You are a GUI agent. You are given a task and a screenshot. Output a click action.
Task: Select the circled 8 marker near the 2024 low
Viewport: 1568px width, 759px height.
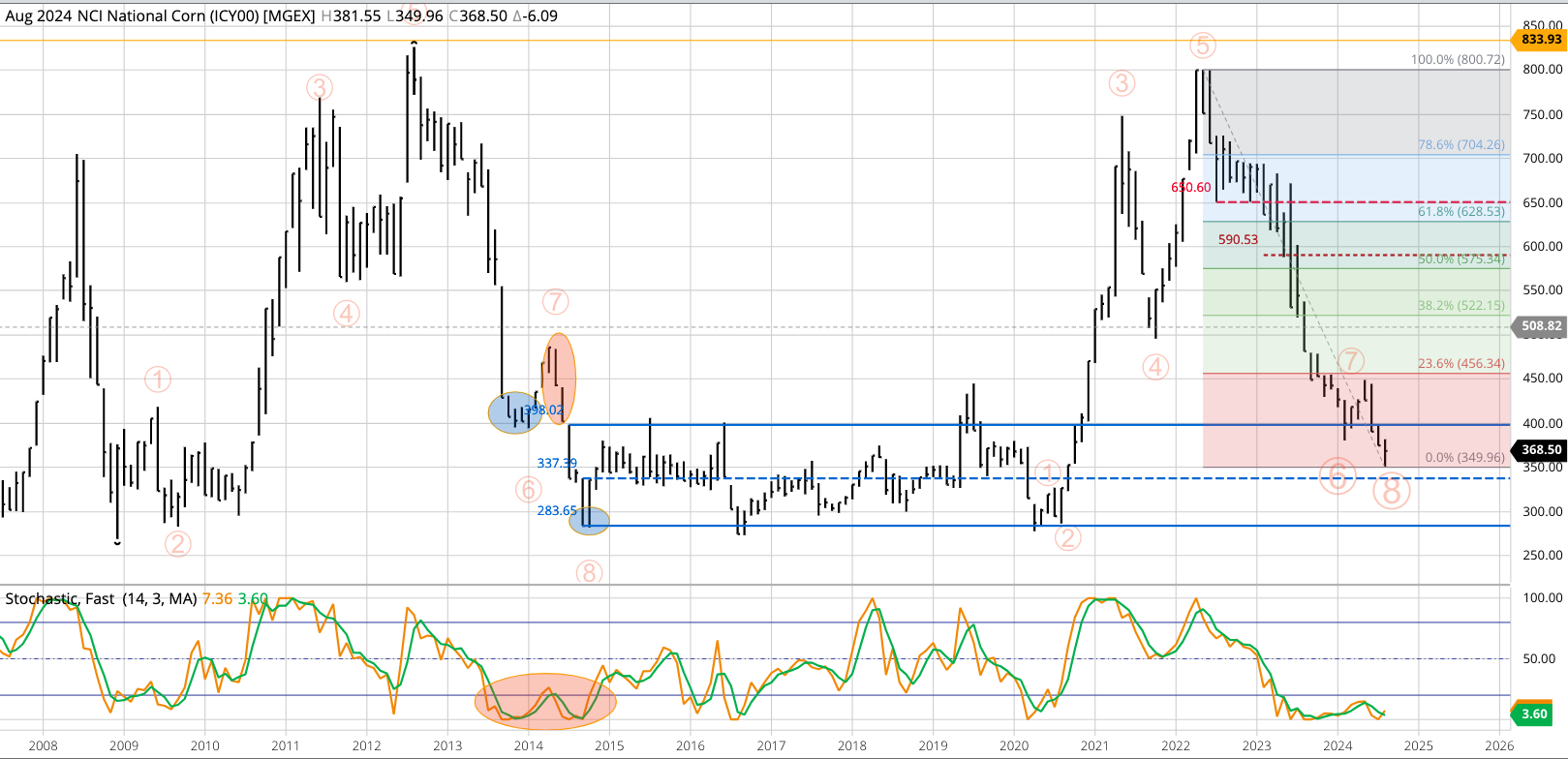click(1391, 492)
